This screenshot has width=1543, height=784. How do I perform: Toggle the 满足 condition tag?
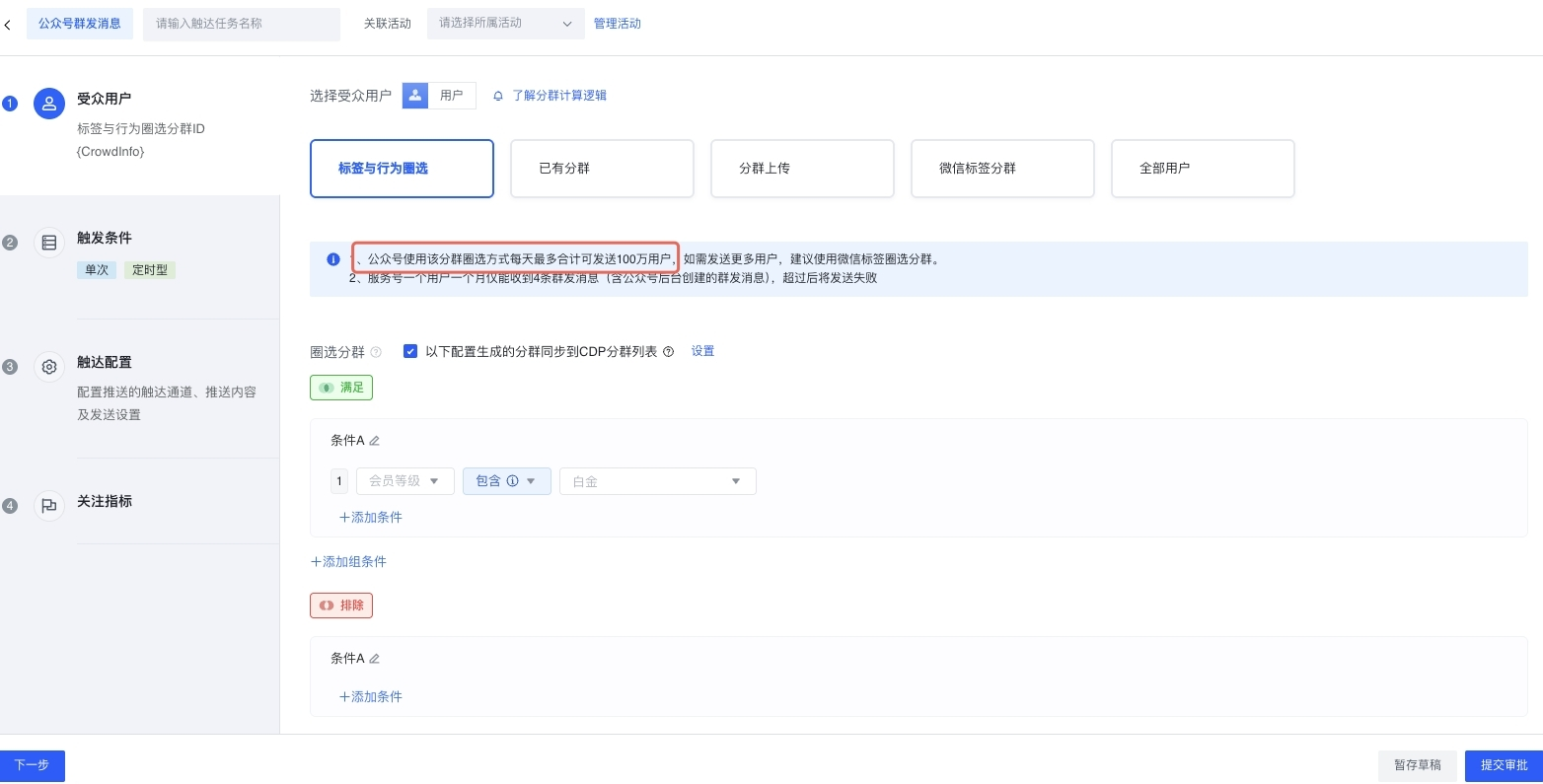pyautogui.click(x=341, y=388)
